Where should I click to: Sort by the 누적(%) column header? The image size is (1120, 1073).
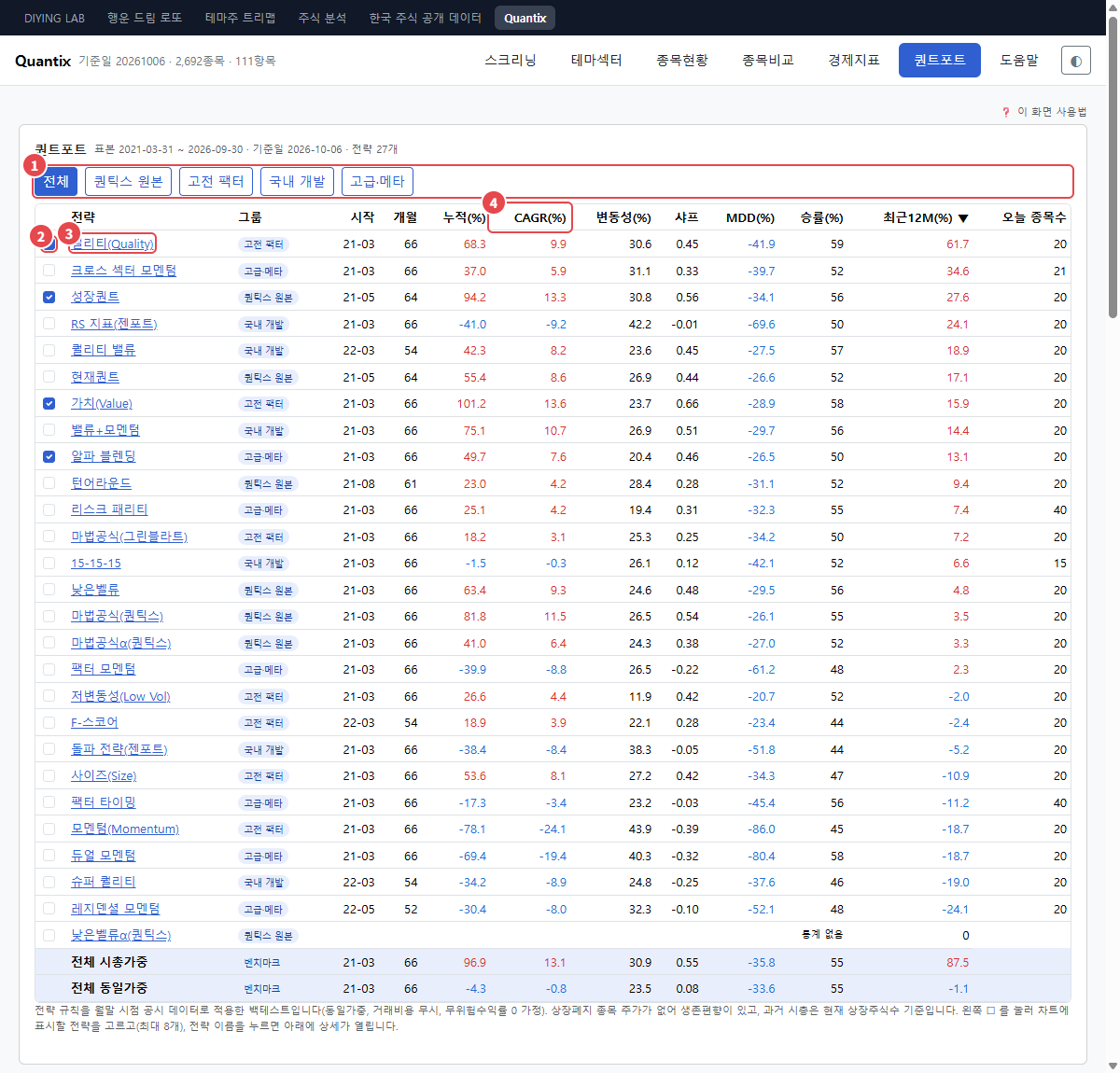pos(464,217)
